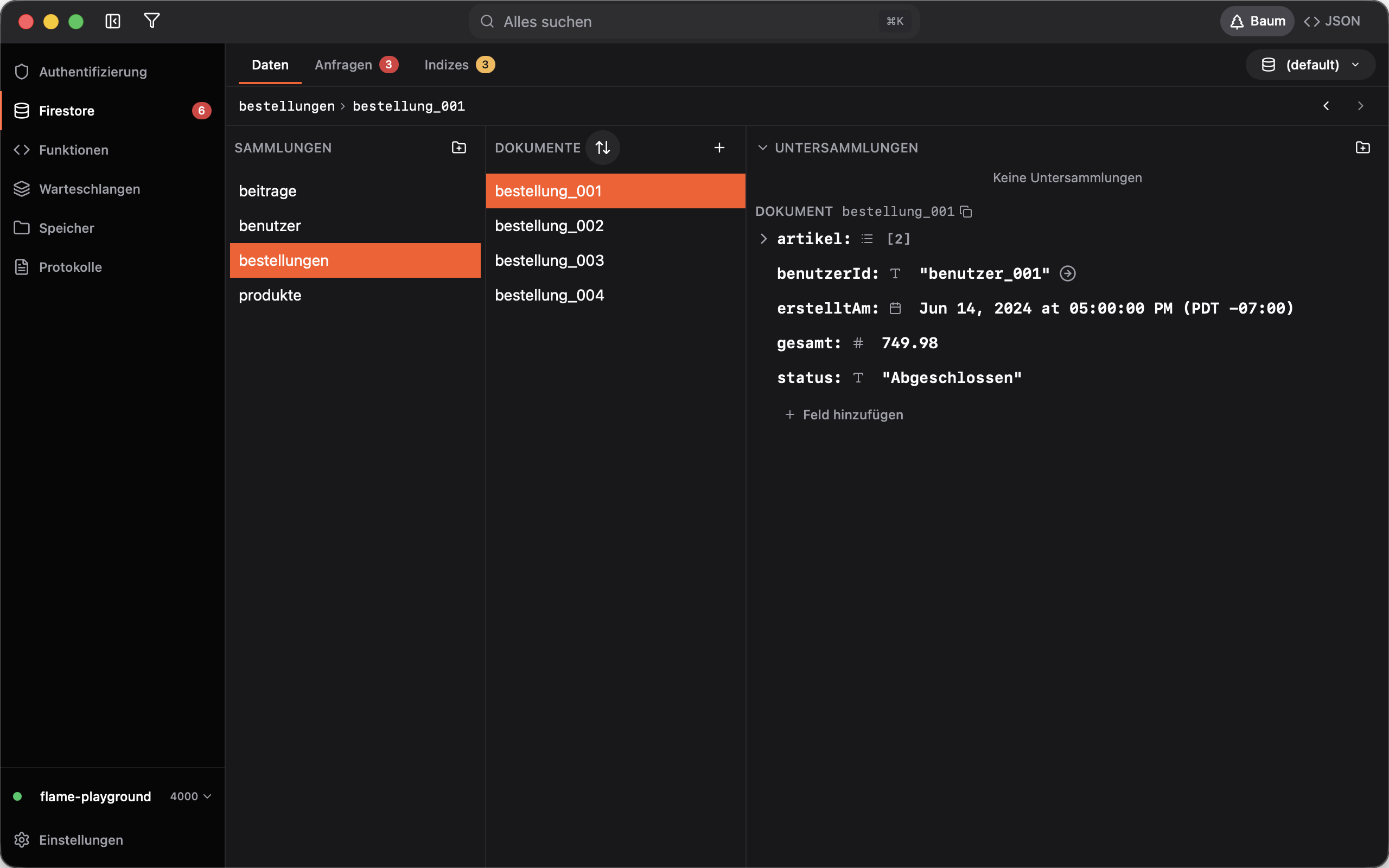Viewport: 1389px width, 868px height.
Task: Click Feld hinzufügen to add field
Action: click(x=844, y=414)
